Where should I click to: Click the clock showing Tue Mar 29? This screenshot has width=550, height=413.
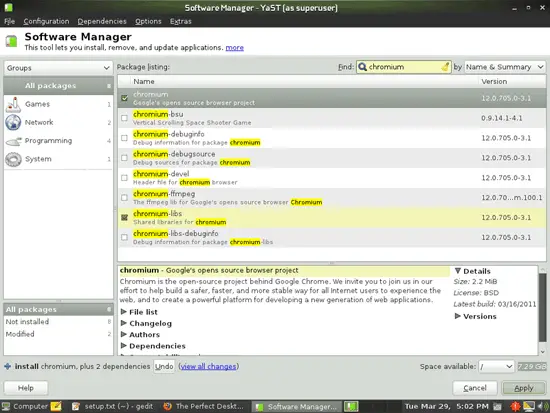tap(447, 406)
